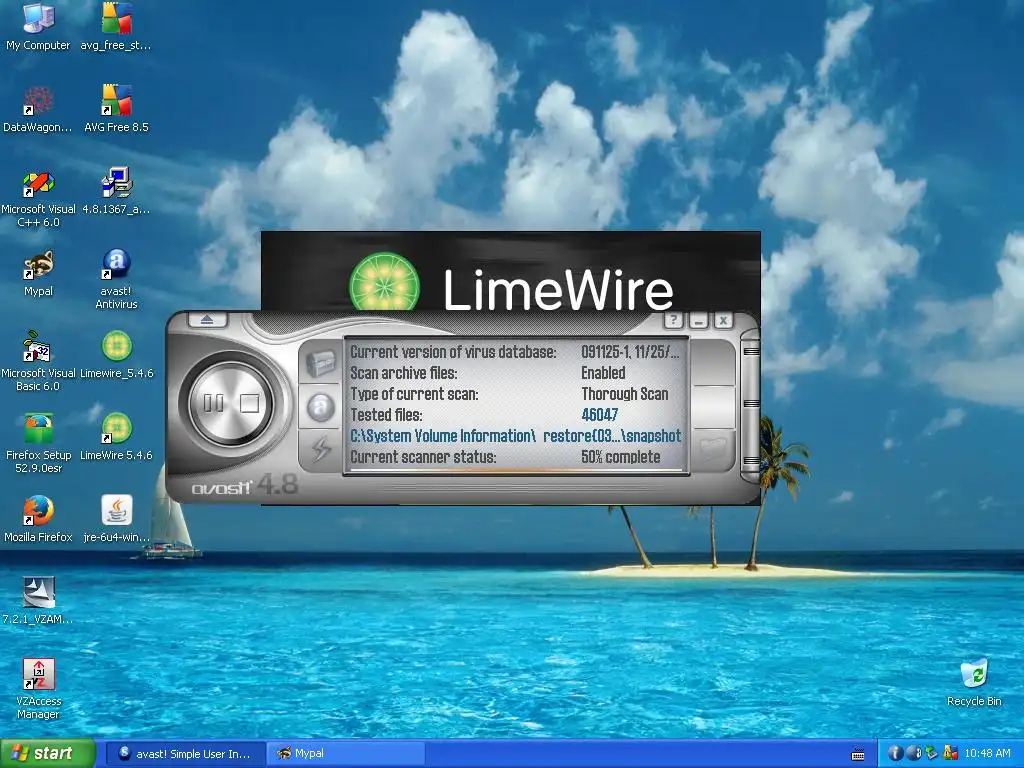1024x768 pixels.
Task: Open the Windows start menu
Action: [x=48, y=754]
